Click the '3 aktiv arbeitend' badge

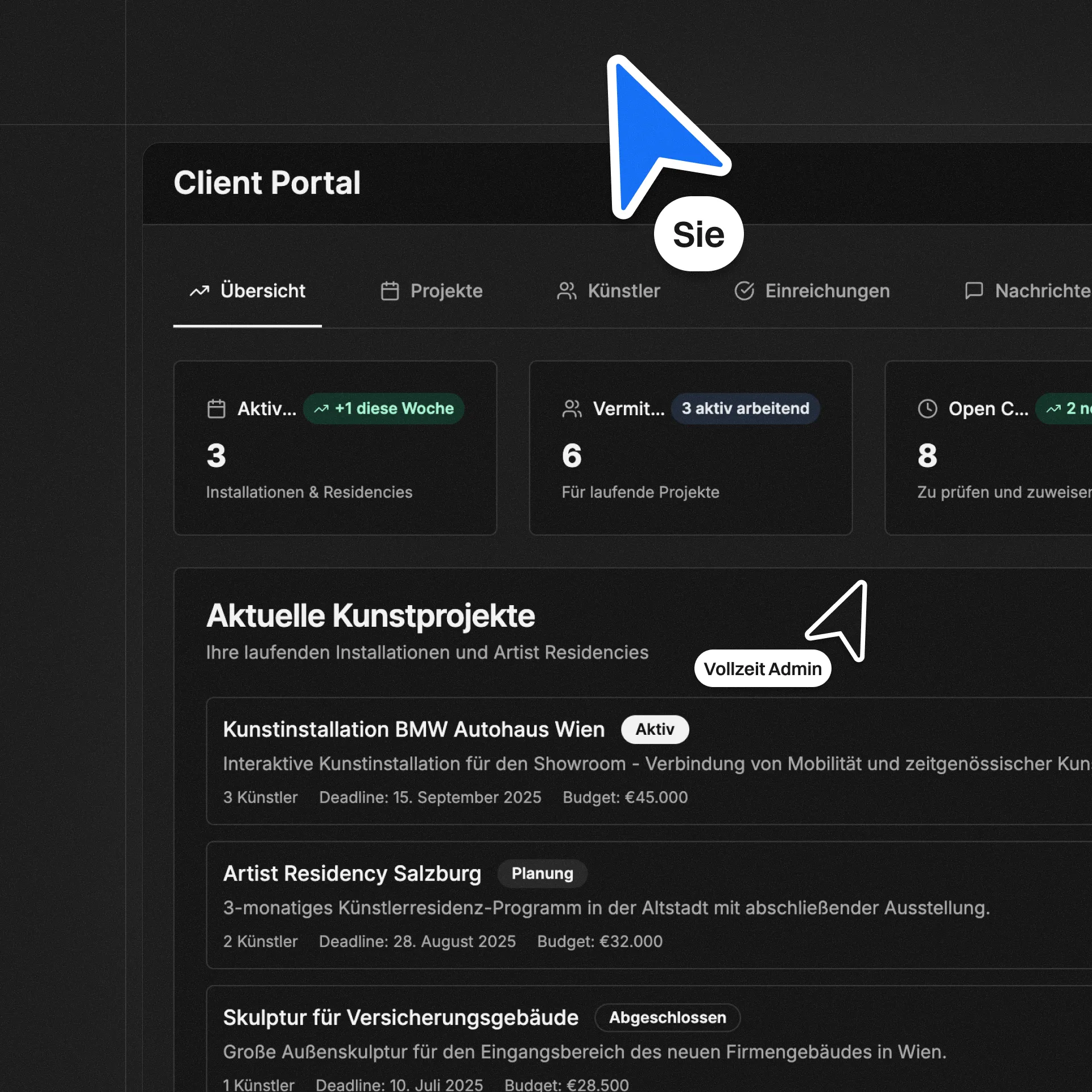(x=745, y=408)
